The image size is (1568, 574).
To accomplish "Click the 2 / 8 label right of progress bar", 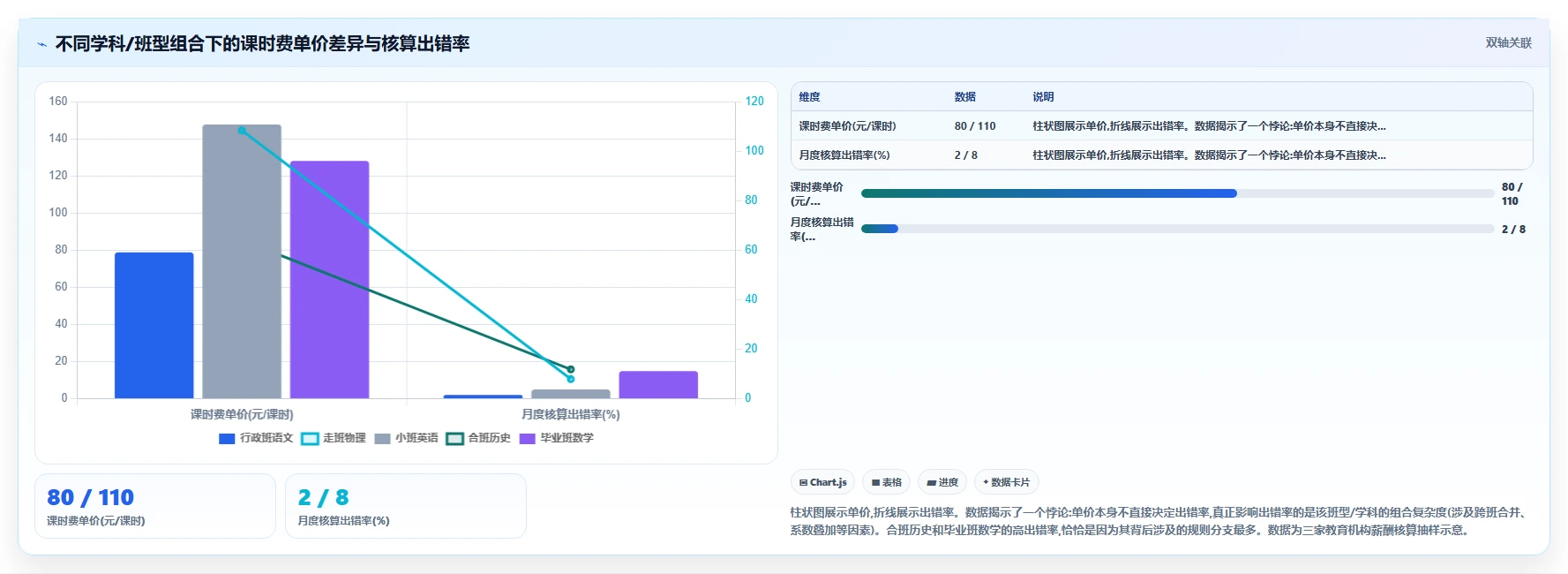I will tap(1513, 230).
